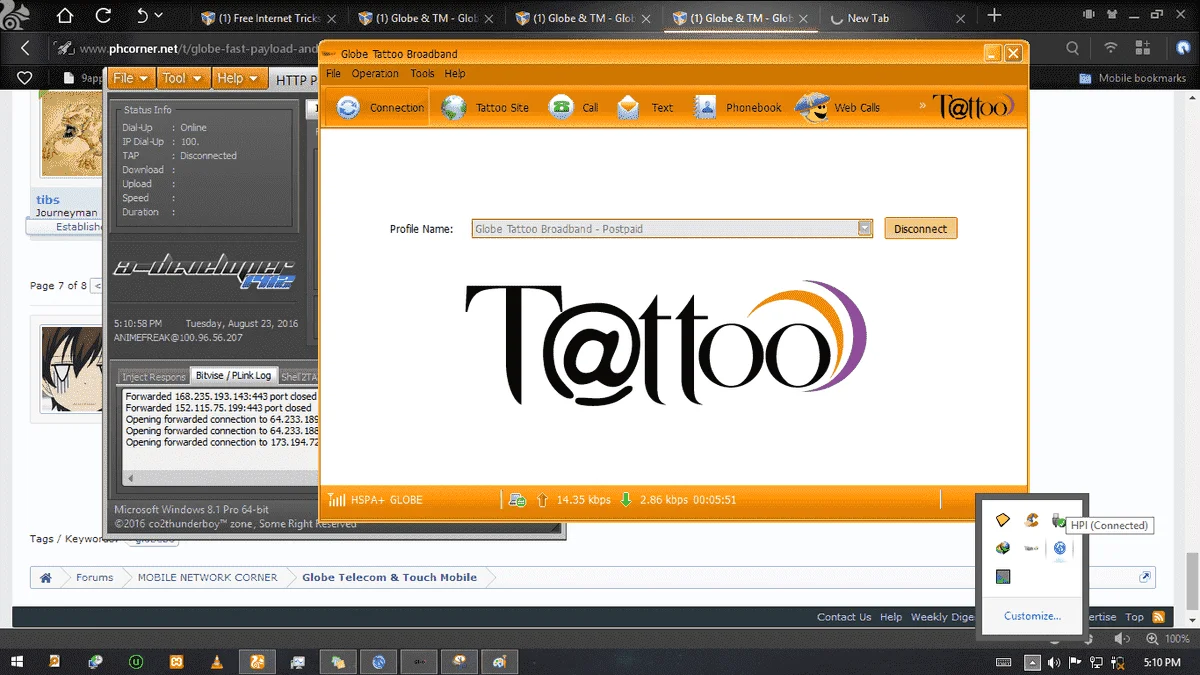Screen dimensions: 1200x675
Task: Select the Call phone icon
Action: click(561, 107)
